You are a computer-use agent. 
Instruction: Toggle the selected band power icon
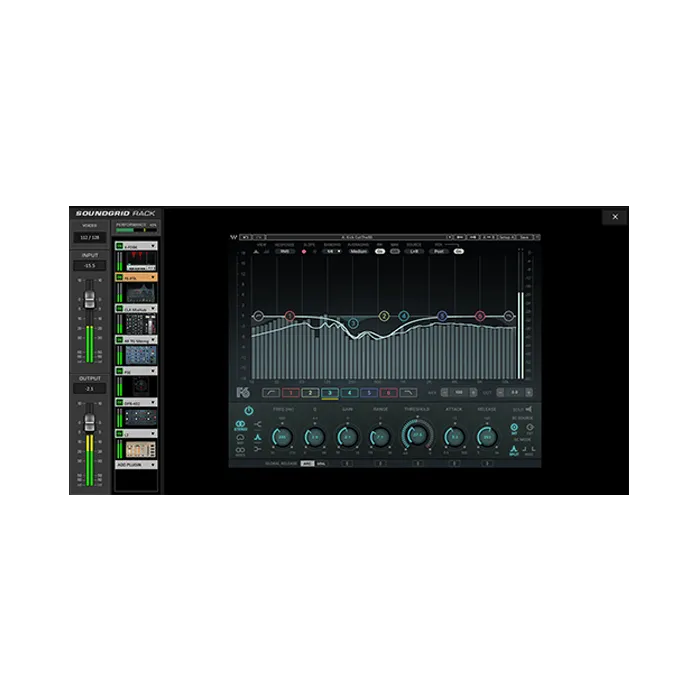pos(249,411)
